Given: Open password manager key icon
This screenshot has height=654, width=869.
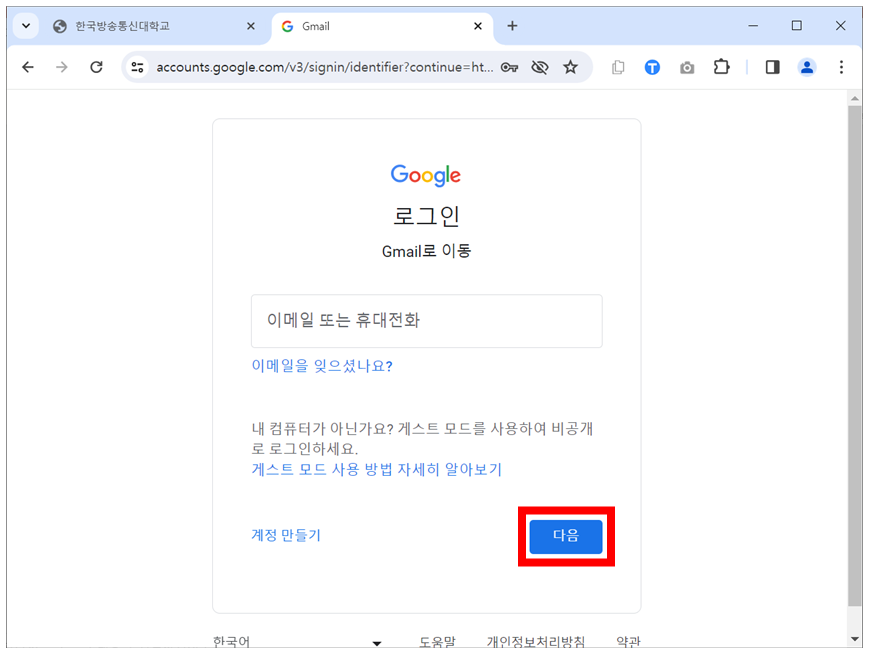Looking at the screenshot, I should pyautogui.click(x=509, y=67).
